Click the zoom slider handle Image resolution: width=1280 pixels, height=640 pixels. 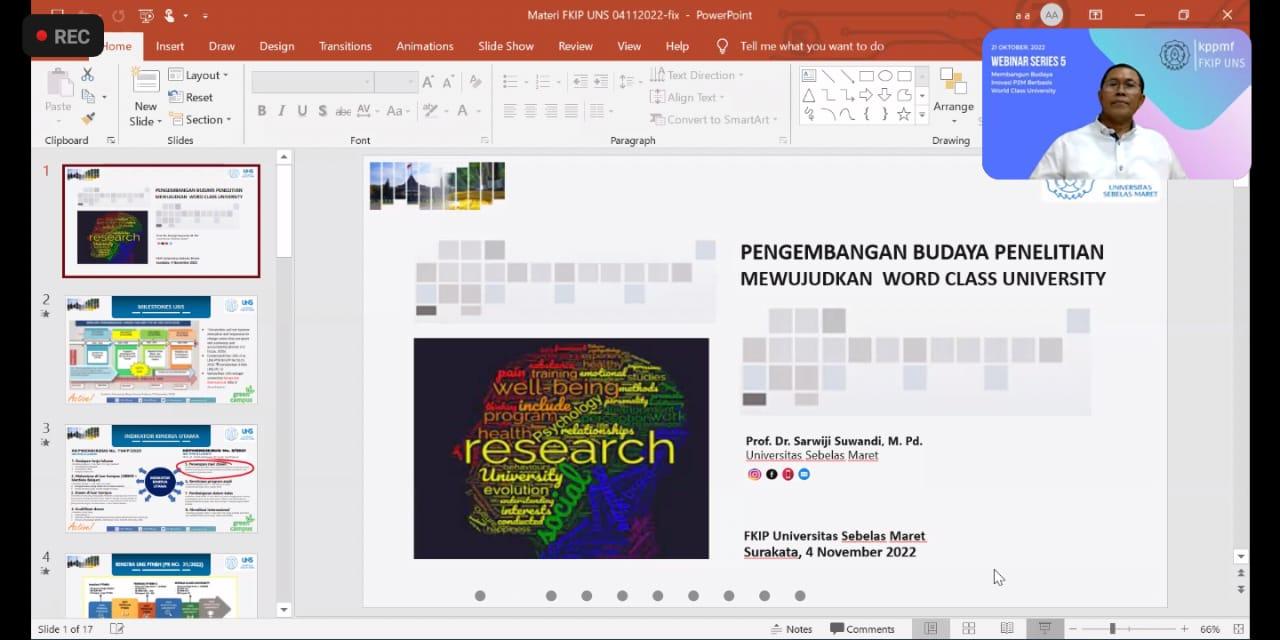click(x=1112, y=629)
